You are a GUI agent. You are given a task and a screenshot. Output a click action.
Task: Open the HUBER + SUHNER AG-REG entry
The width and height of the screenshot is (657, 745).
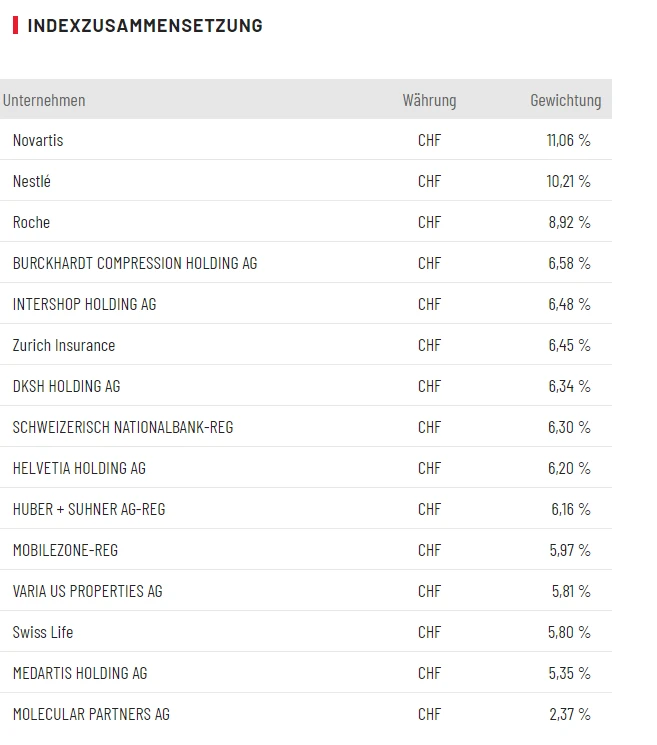[x=89, y=509]
